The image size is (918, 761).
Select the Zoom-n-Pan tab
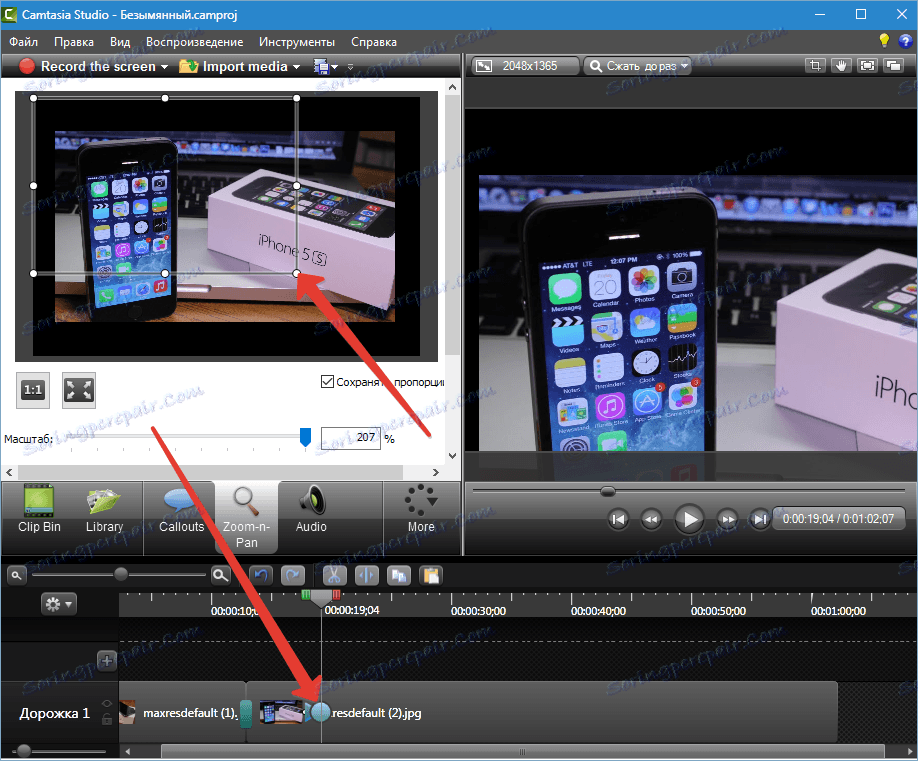(x=246, y=517)
